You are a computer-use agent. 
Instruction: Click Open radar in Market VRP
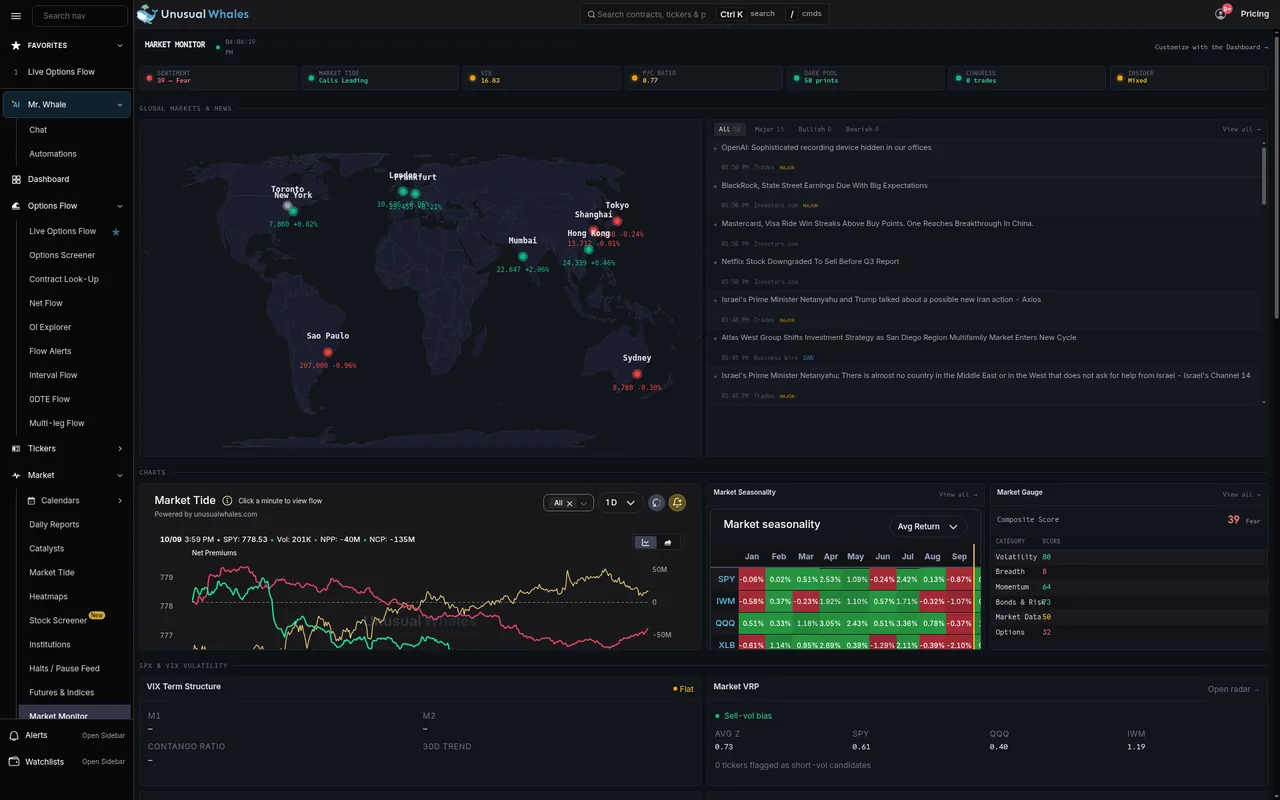tap(1234, 689)
